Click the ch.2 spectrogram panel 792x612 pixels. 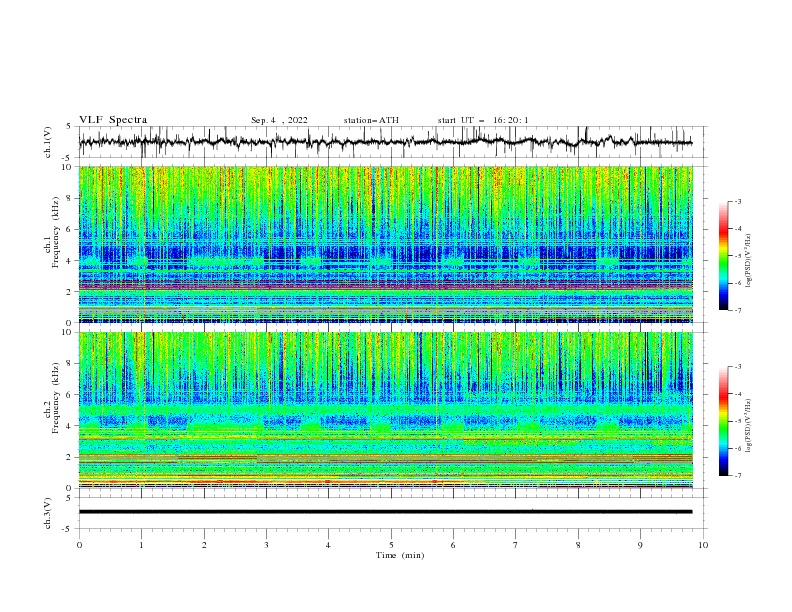click(x=386, y=410)
